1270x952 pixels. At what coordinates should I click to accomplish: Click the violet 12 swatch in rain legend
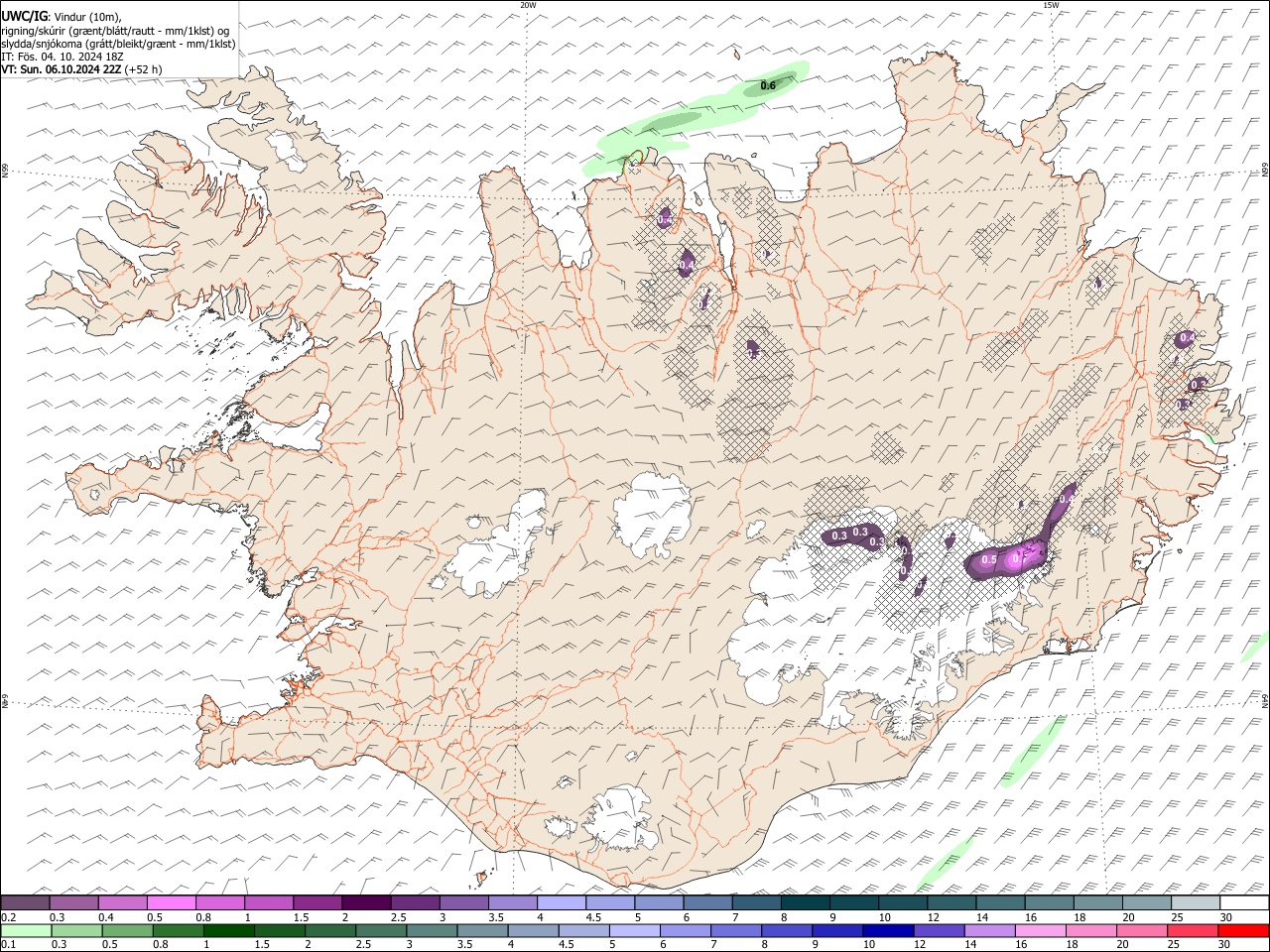[x=940, y=930]
